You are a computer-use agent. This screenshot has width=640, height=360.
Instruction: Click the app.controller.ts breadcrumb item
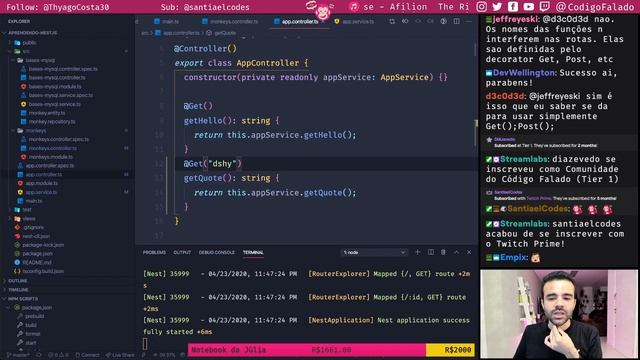pos(178,33)
